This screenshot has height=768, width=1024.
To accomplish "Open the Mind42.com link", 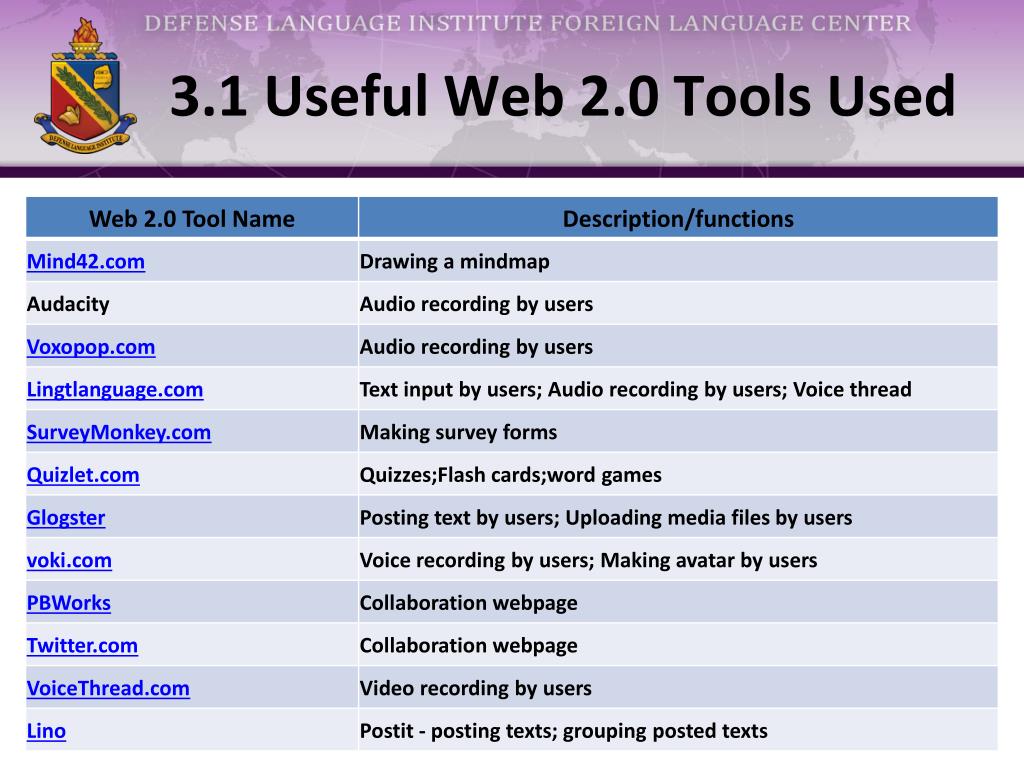I will coord(86,261).
